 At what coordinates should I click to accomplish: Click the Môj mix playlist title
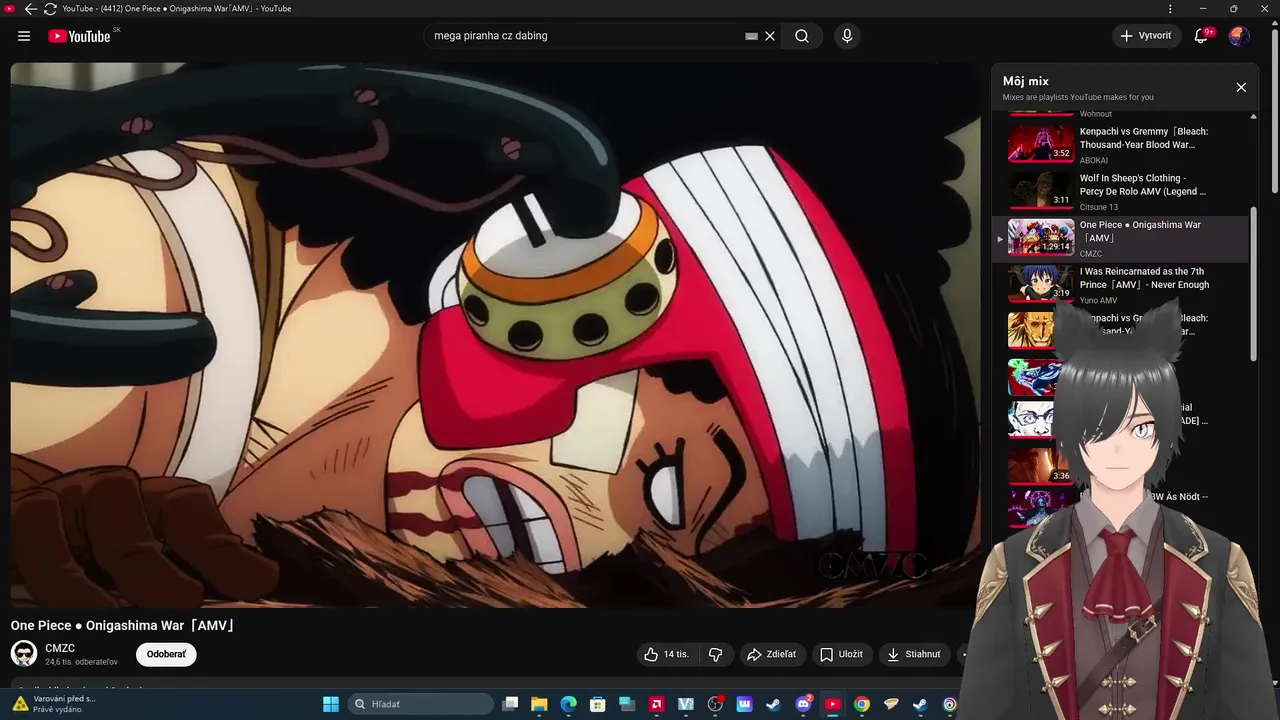[x=1026, y=81]
